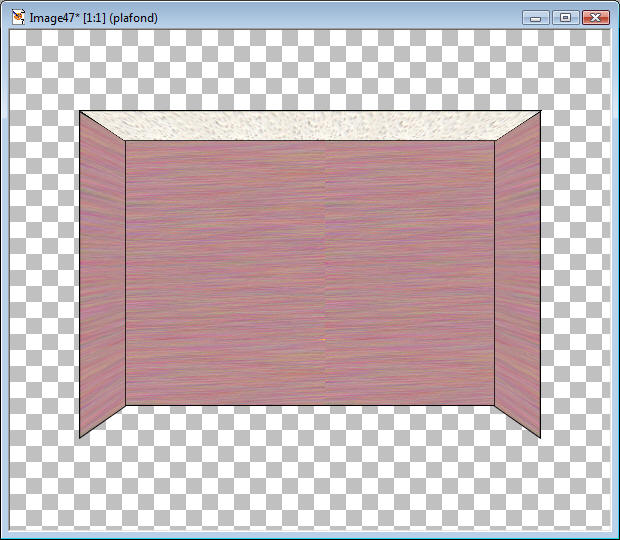Viewport: 620px width, 540px height.
Task: Close the Image47 window
Action: point(595,18)
